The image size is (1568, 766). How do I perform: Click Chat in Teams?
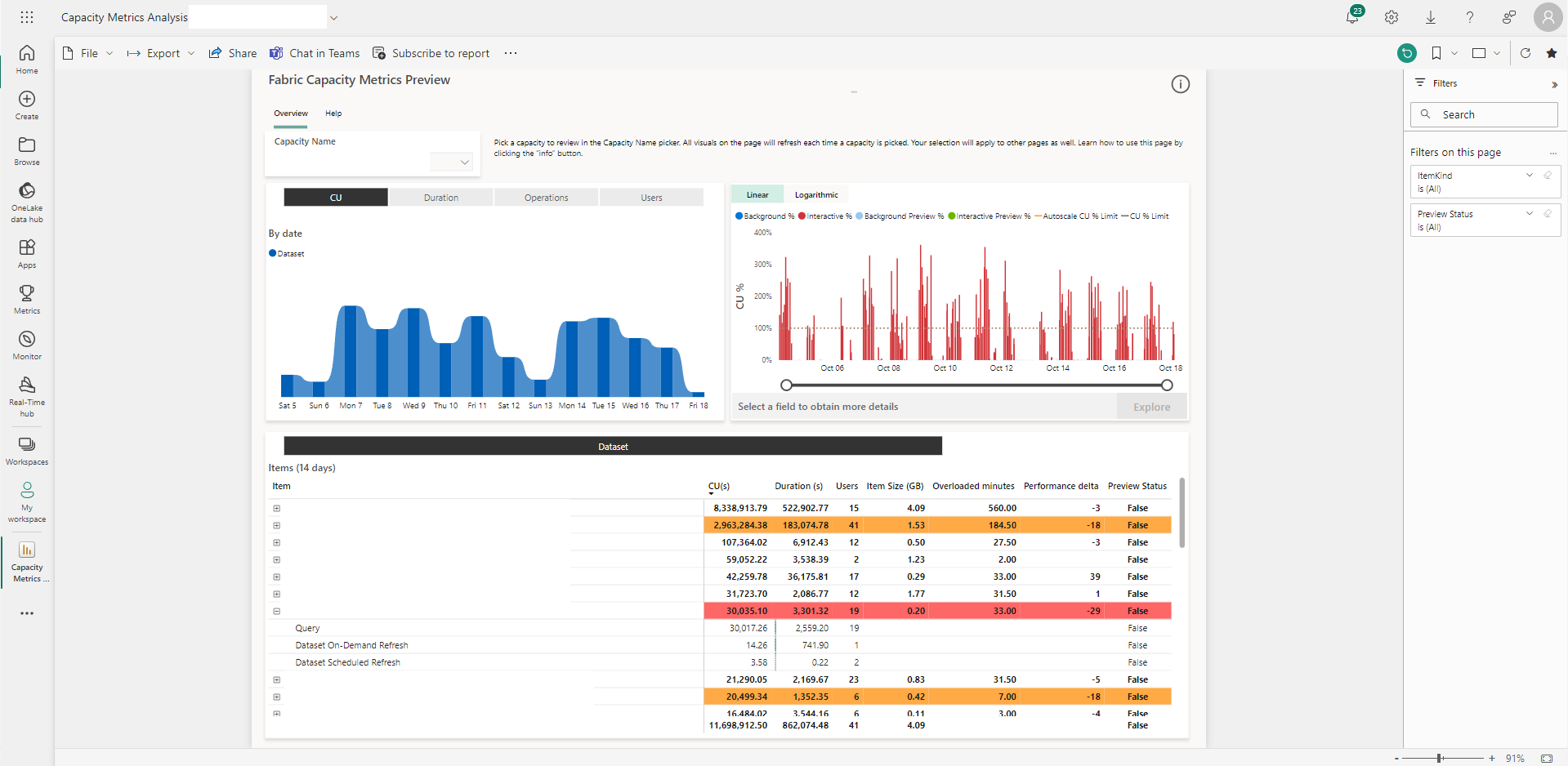point(315,53)
